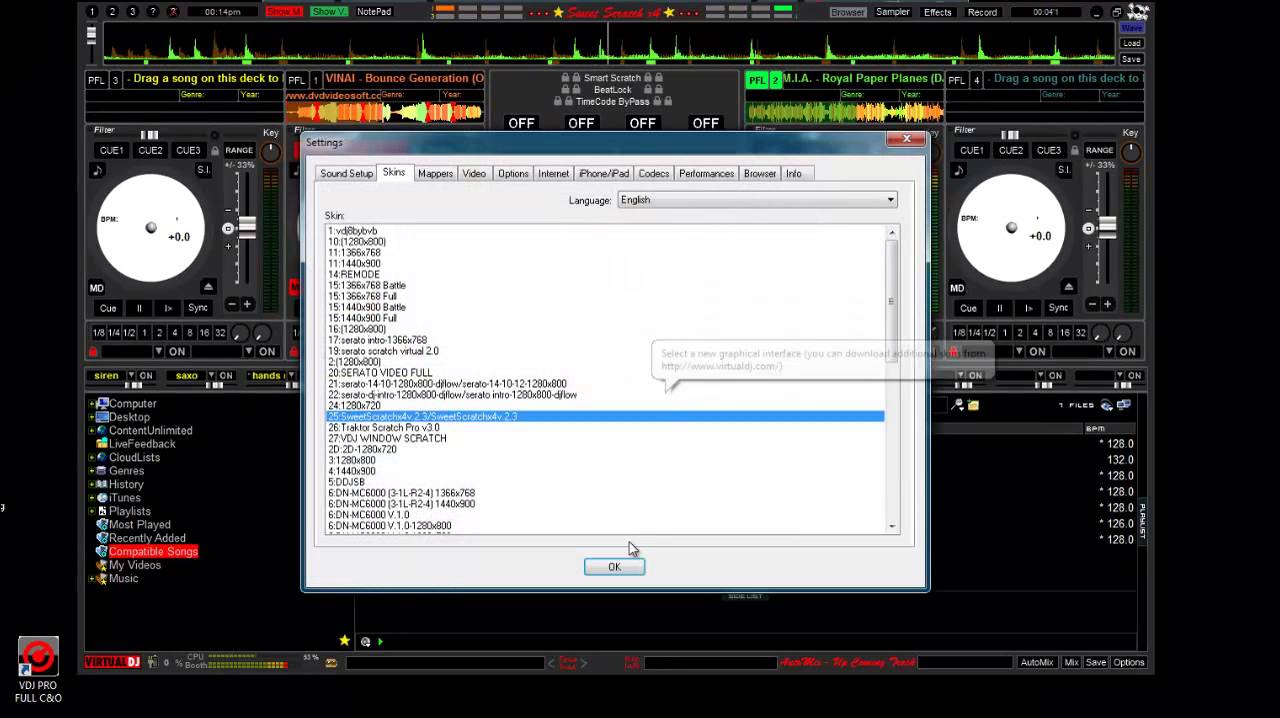The height and width of the screenshot is (718, 1280).
Task: Click the skull logo icon
Action: (x=1138, y=12)
